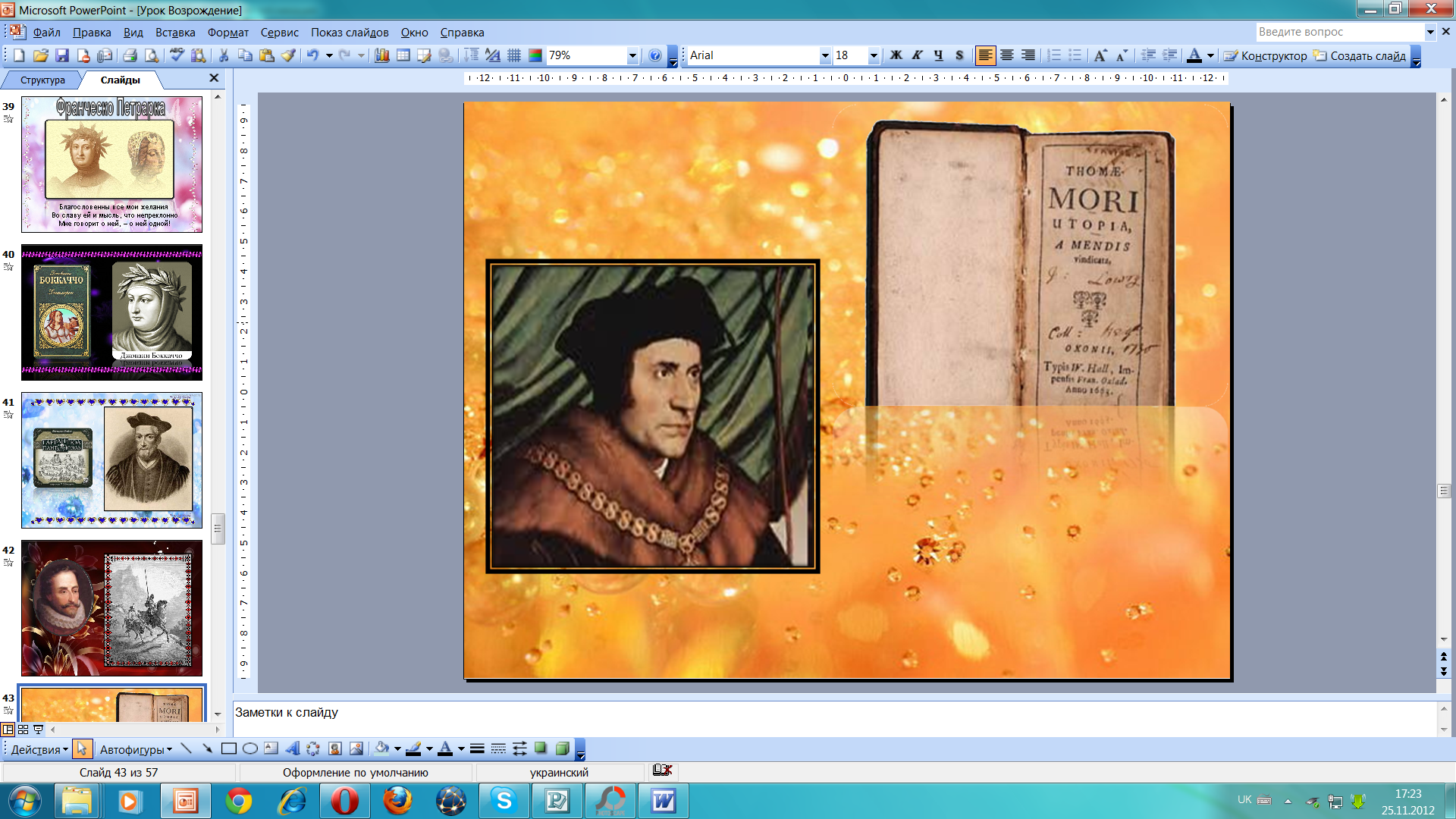Viewport: 1456px width, 819px height.
Task: Insert a picture from file
Action: 356,749
